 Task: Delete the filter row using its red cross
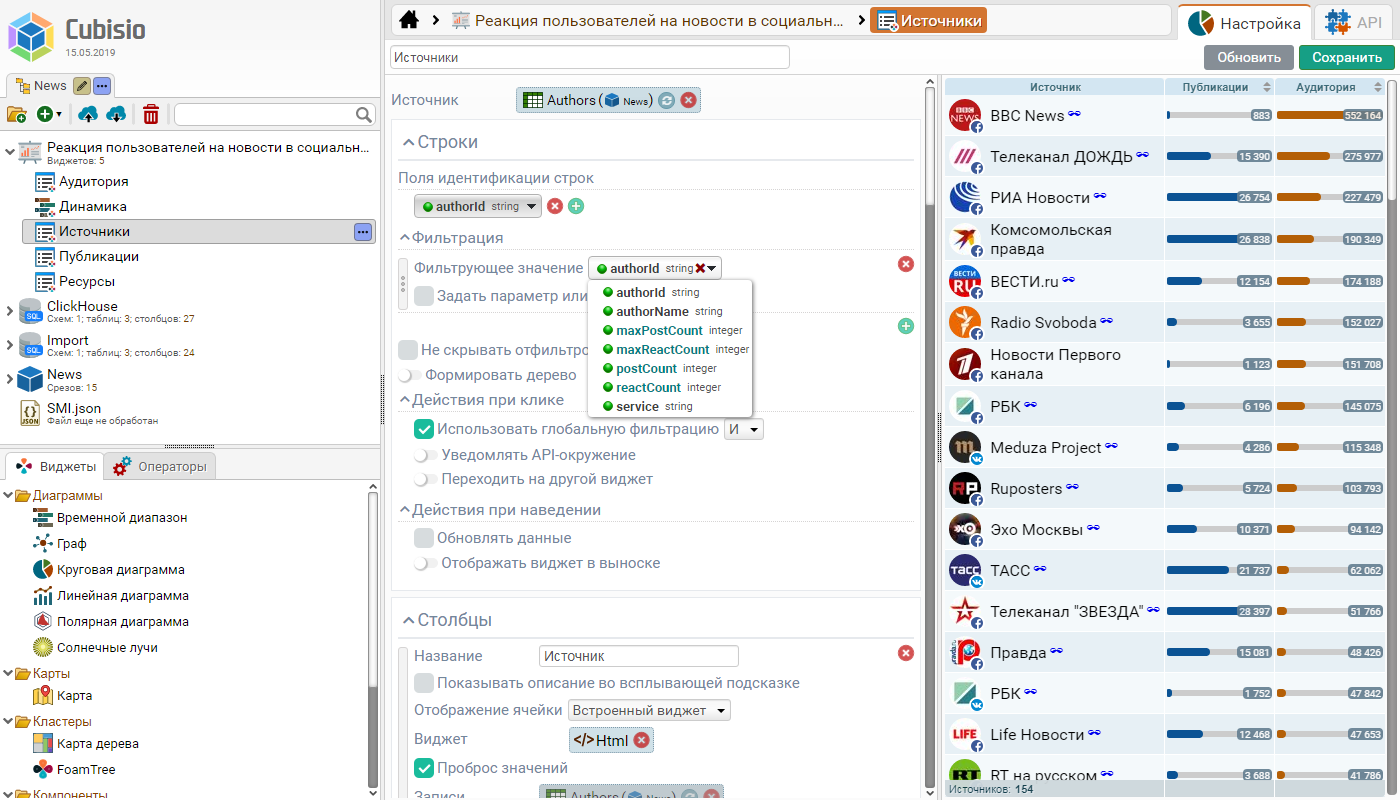click(906, 264)
